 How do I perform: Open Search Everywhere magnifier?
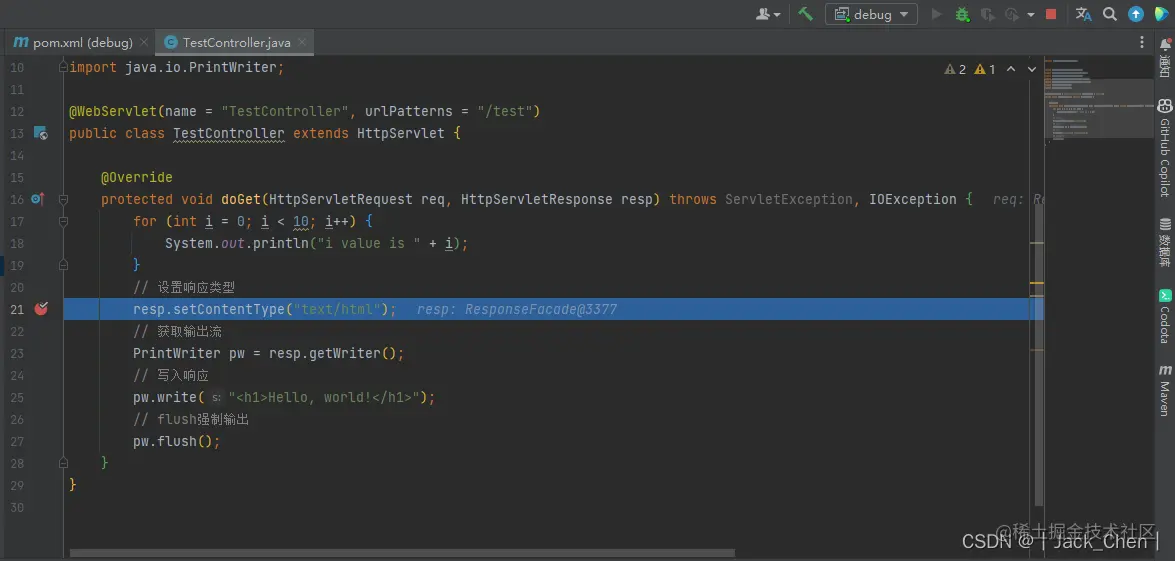coord(1110,13)
